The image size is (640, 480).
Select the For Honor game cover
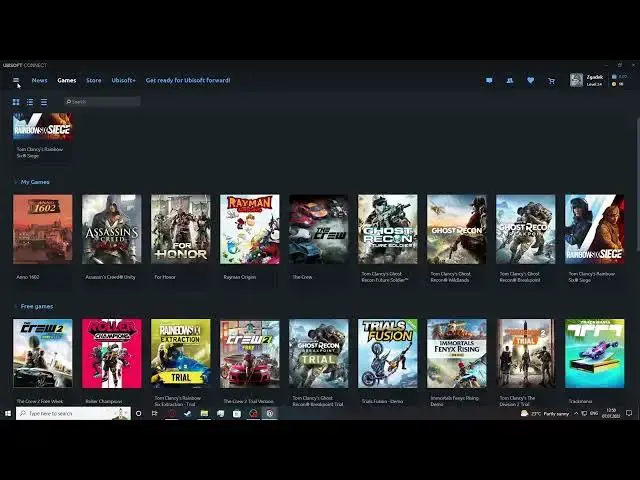pos(181,229)
